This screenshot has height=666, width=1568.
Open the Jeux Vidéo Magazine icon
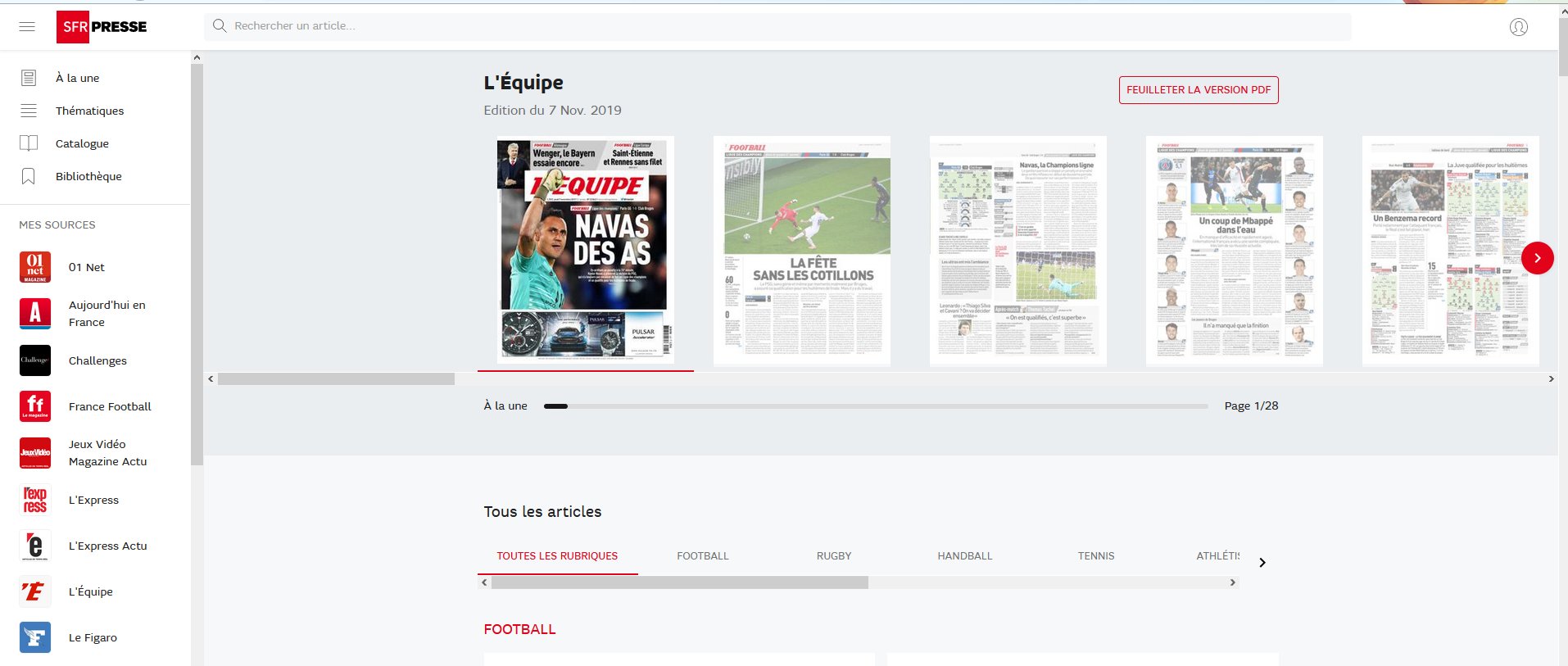(x=35, y=452)
